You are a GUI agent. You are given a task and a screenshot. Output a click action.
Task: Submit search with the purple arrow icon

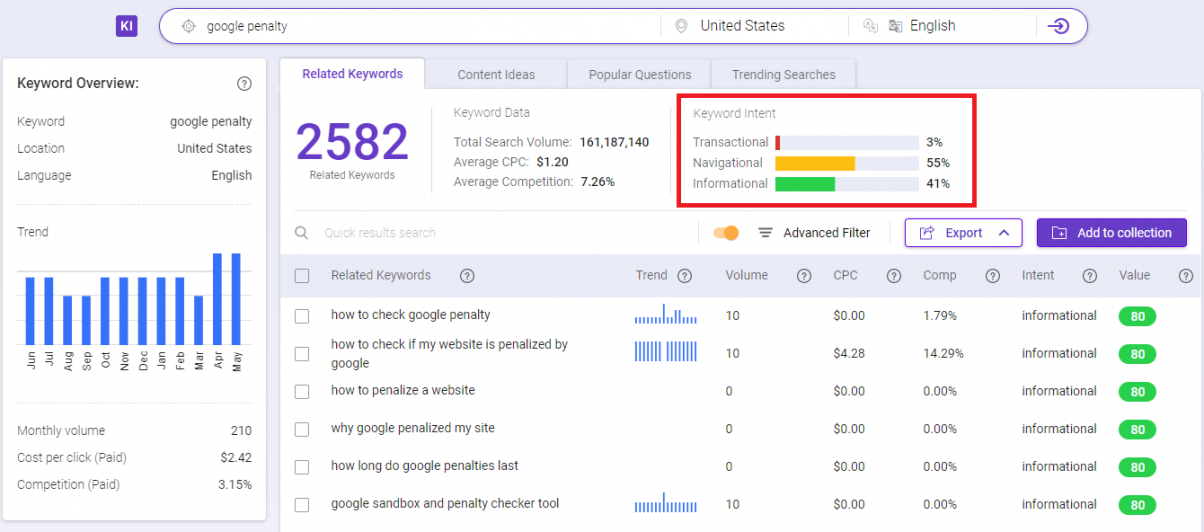1058,26
